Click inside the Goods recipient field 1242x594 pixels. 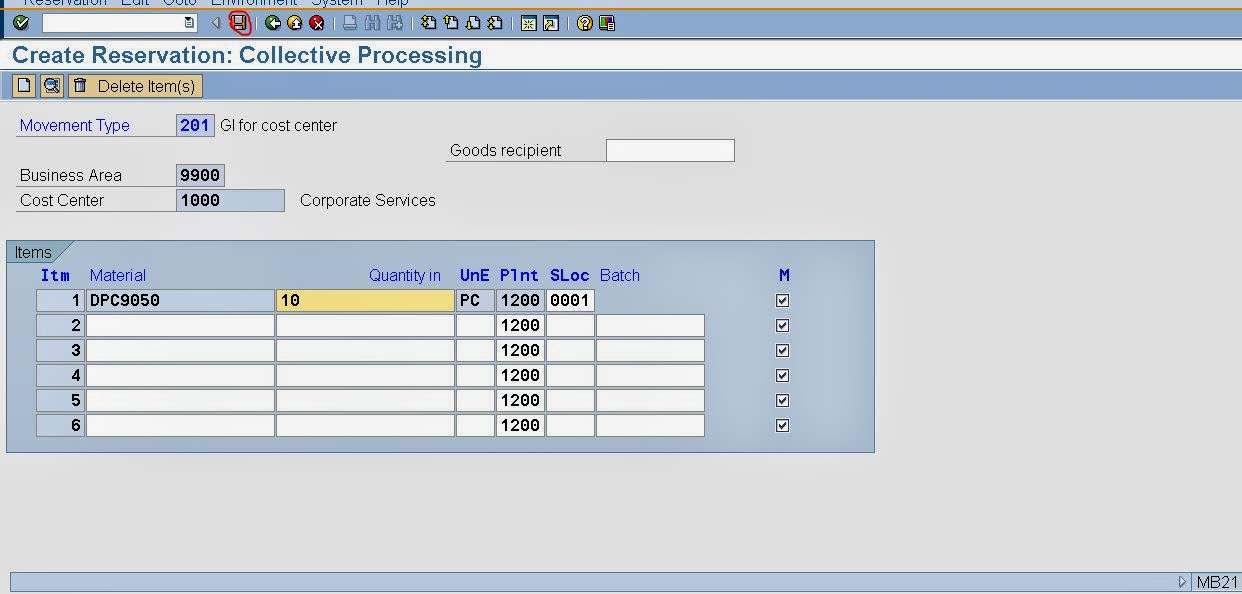point(670,150)
